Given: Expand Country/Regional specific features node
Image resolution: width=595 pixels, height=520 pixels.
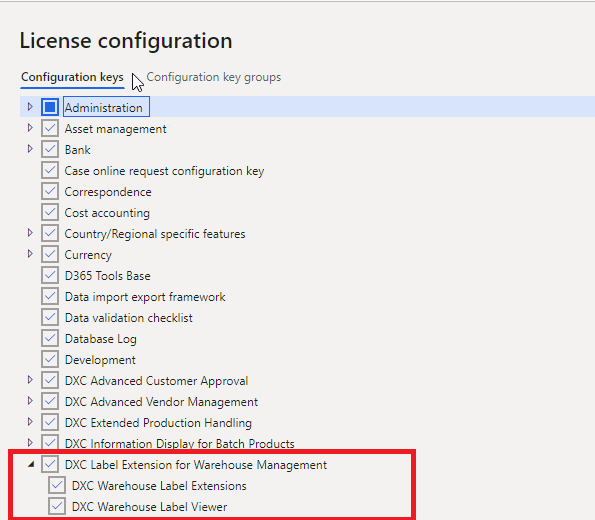Looking at the screenshot, I should click(x=30, y=233).
